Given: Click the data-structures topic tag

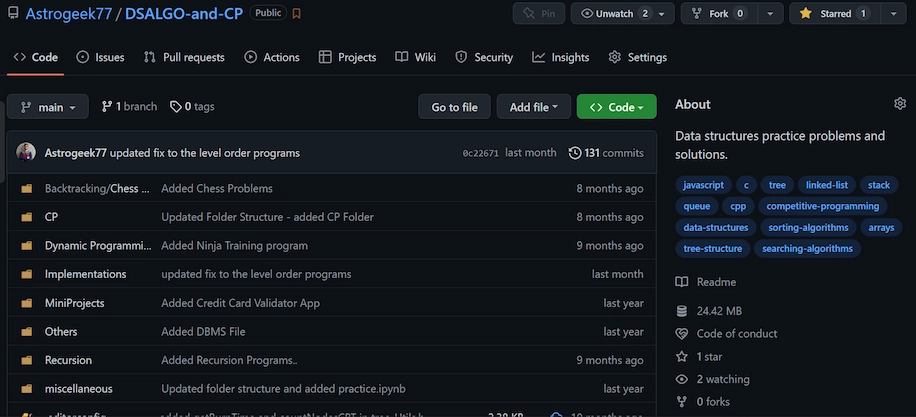Looking at the screenshot, I should 716,227.
